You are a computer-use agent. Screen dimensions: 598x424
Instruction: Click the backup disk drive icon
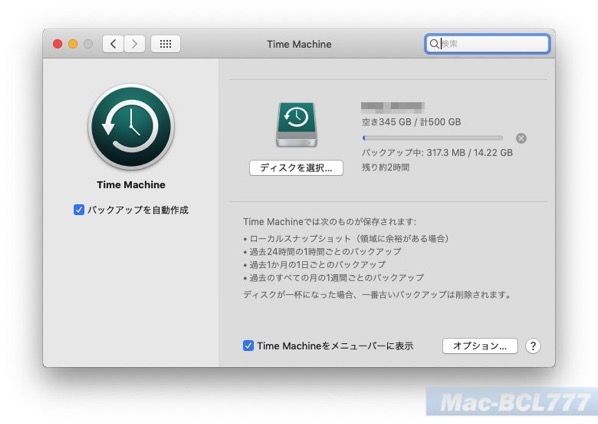(297, 125)
